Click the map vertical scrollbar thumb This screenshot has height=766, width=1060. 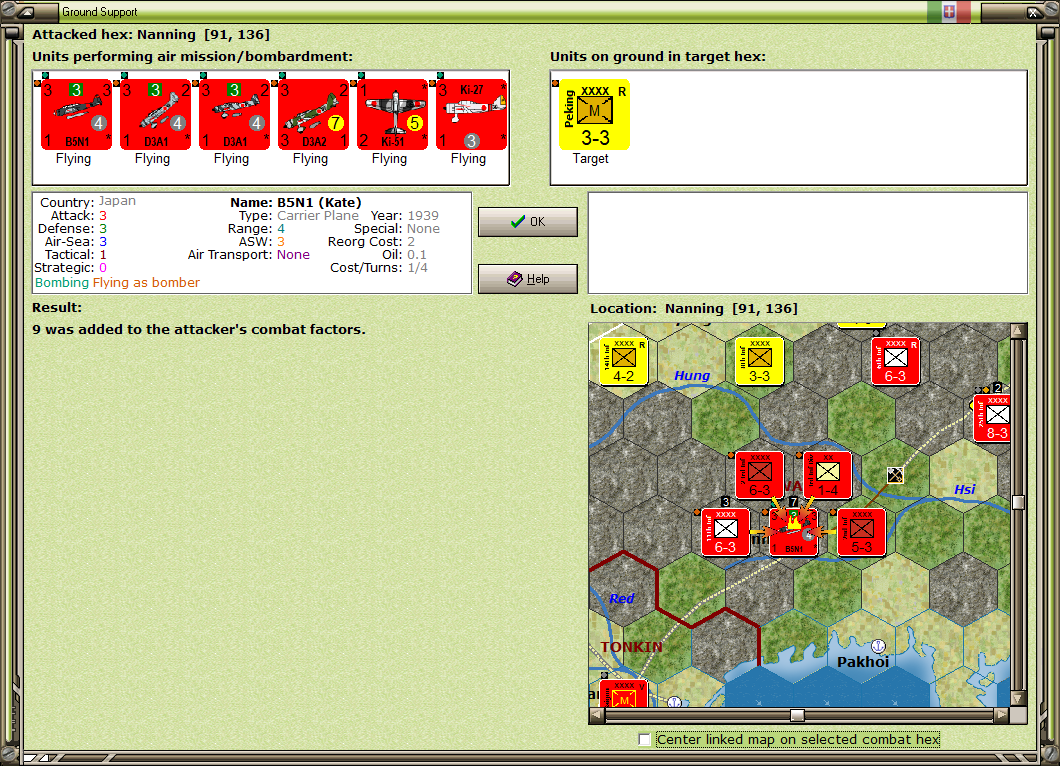coord(1018,502)
